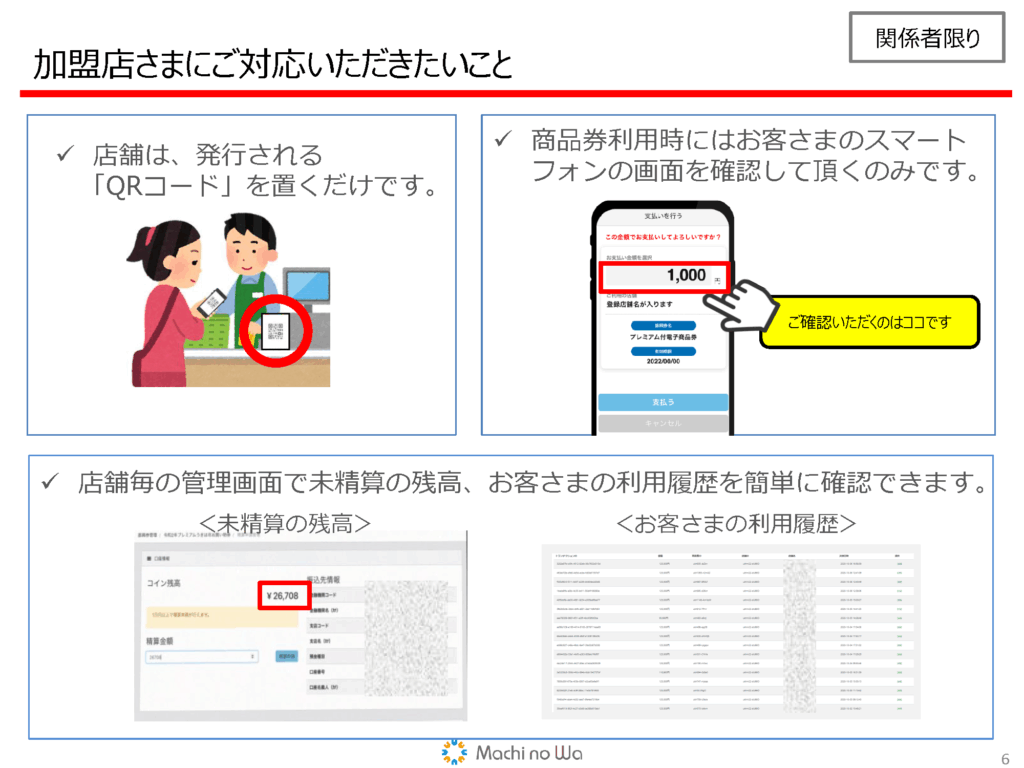Click the QR code circled in red
This screenshot has height=768, width=1024.
coord(276,333)
